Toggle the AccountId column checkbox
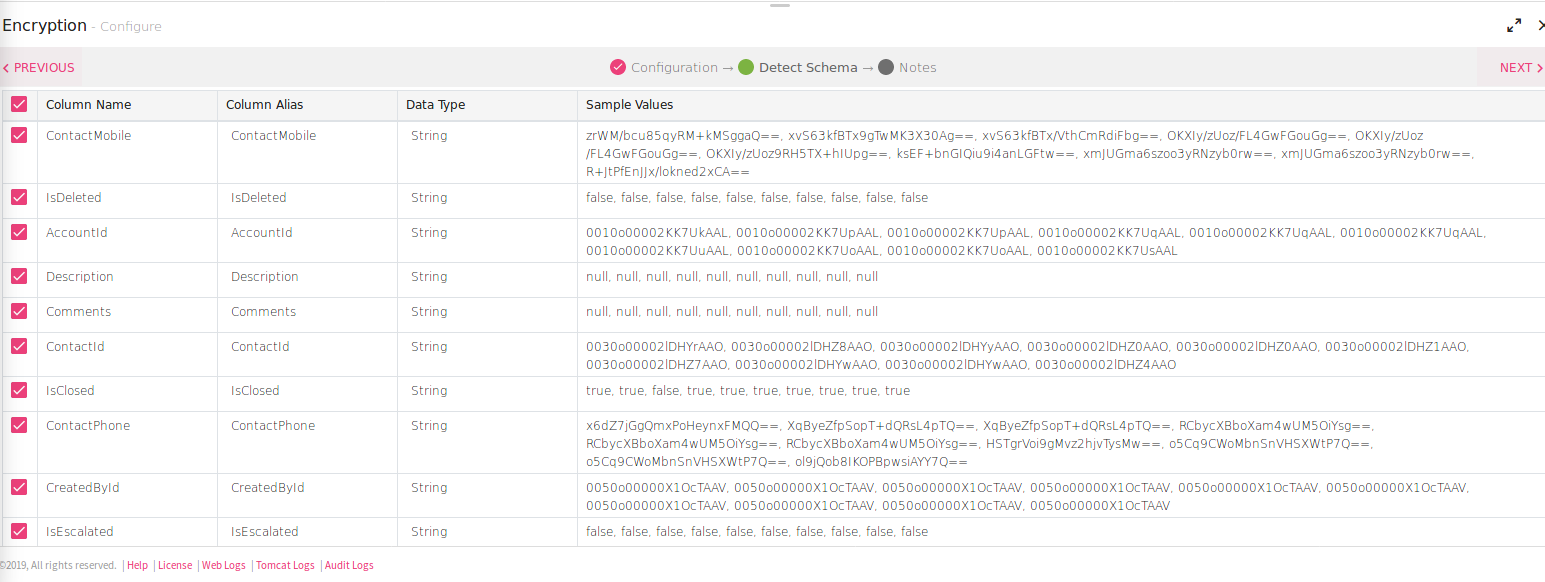 point(18,232)
